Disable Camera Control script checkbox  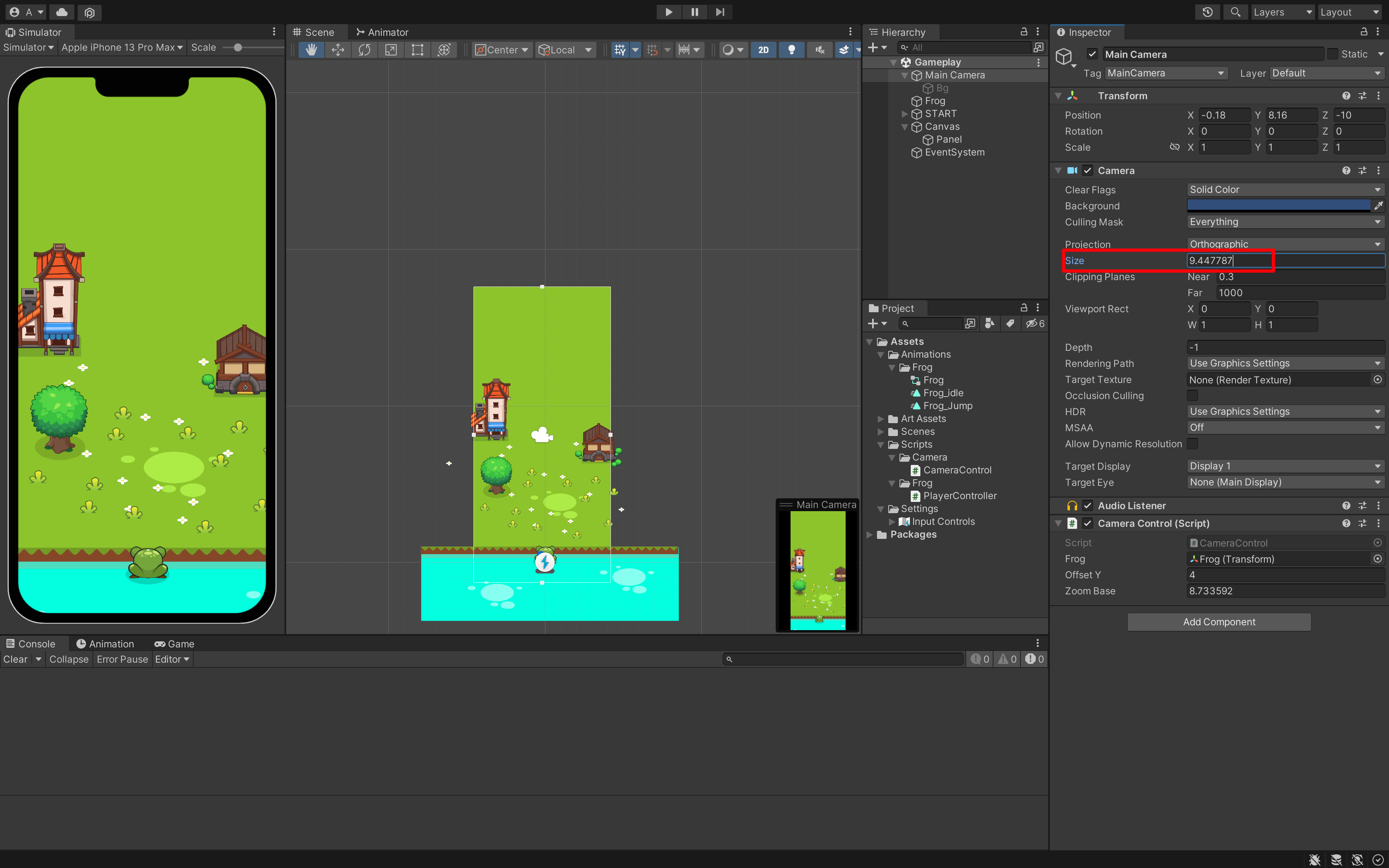[1087, 524]
